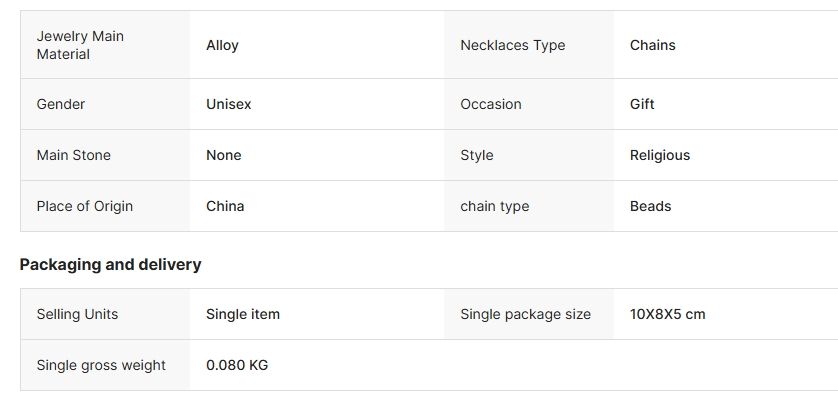Select the Unisex value

click(x=228, y=104)
